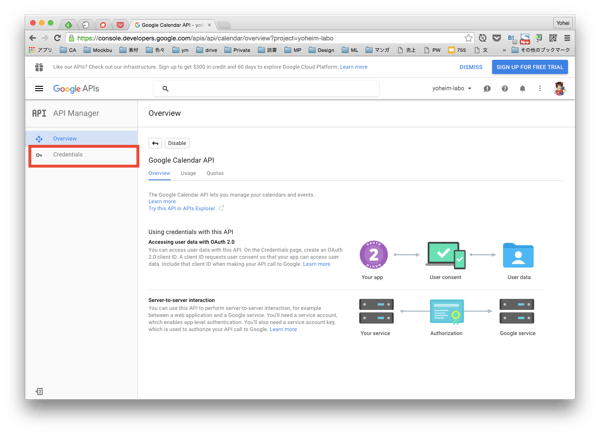The width and height of the screenshot is (600, 435).
Task: Bookmark this page with the star icon
Action: [x=468, y=38]
